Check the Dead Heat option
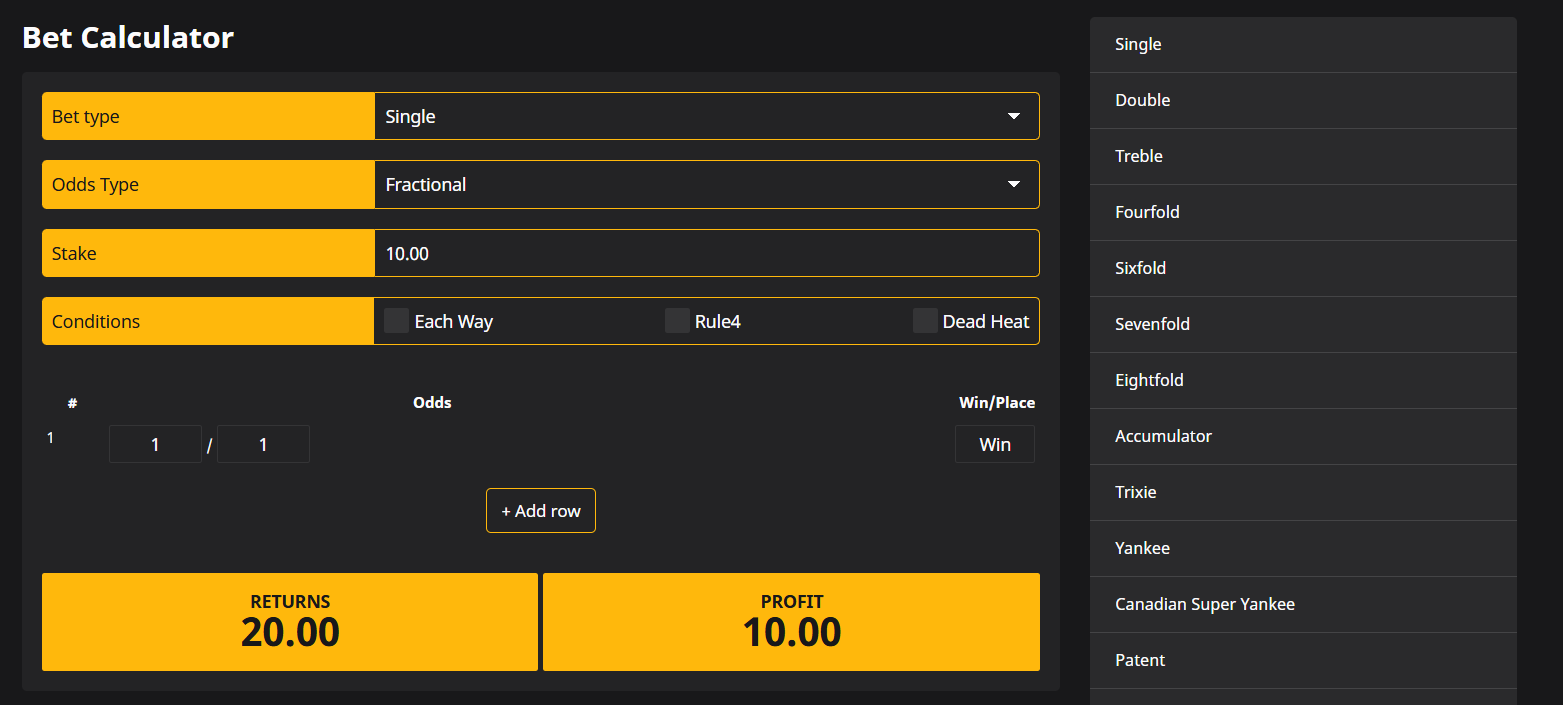 click(926, 321)
